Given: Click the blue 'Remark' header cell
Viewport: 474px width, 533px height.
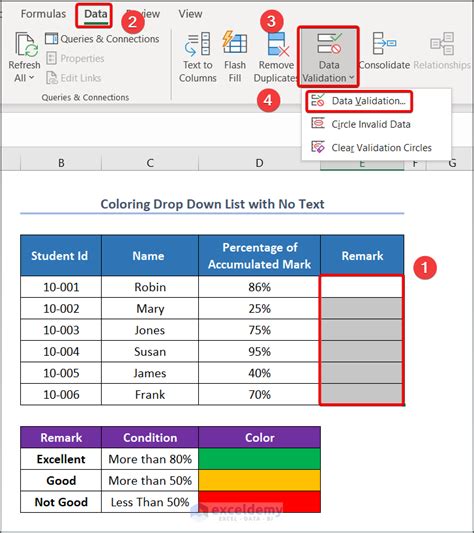Looking at the screenshot, I should coord(362,256).
